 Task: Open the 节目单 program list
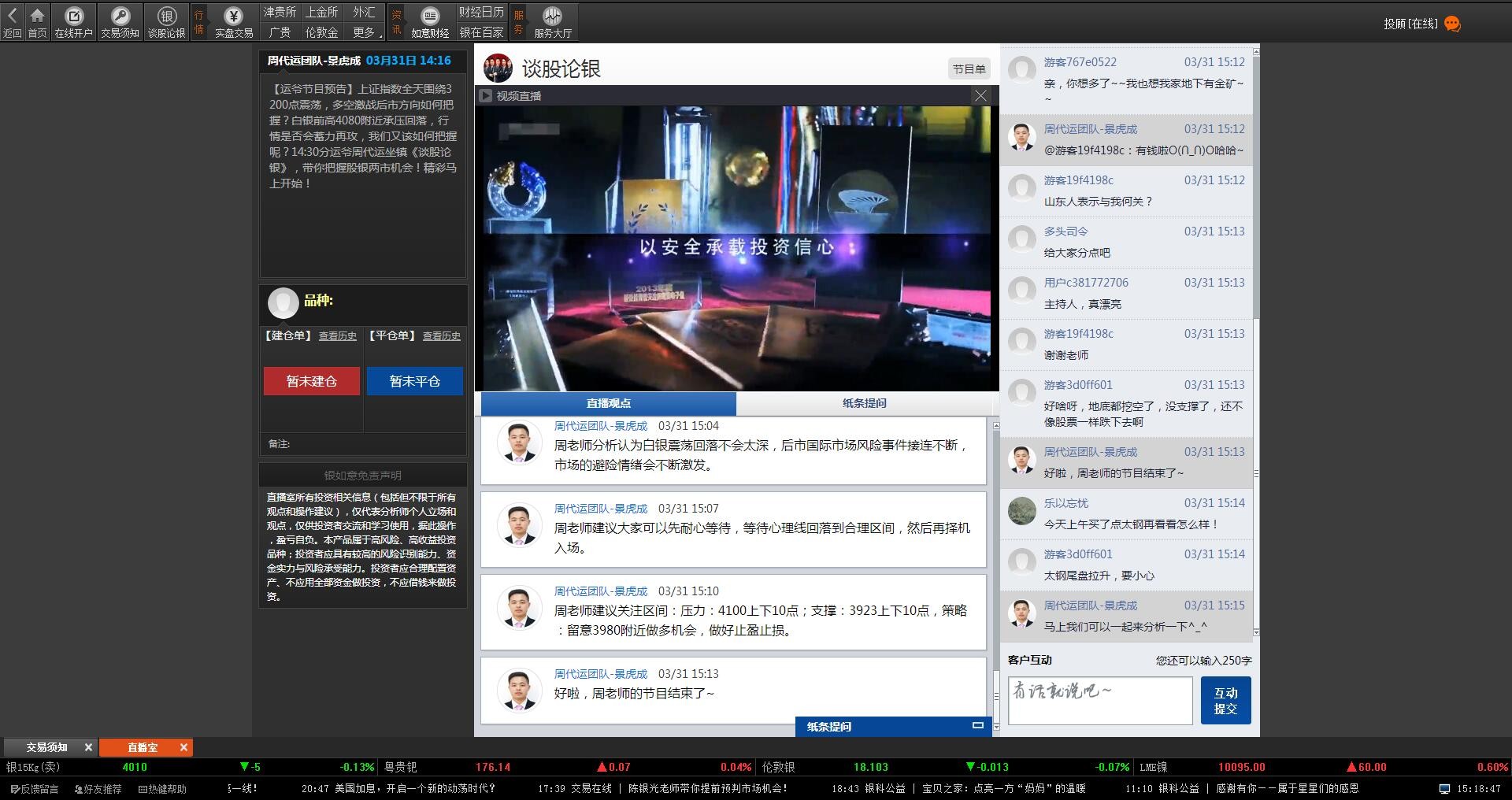969,69
